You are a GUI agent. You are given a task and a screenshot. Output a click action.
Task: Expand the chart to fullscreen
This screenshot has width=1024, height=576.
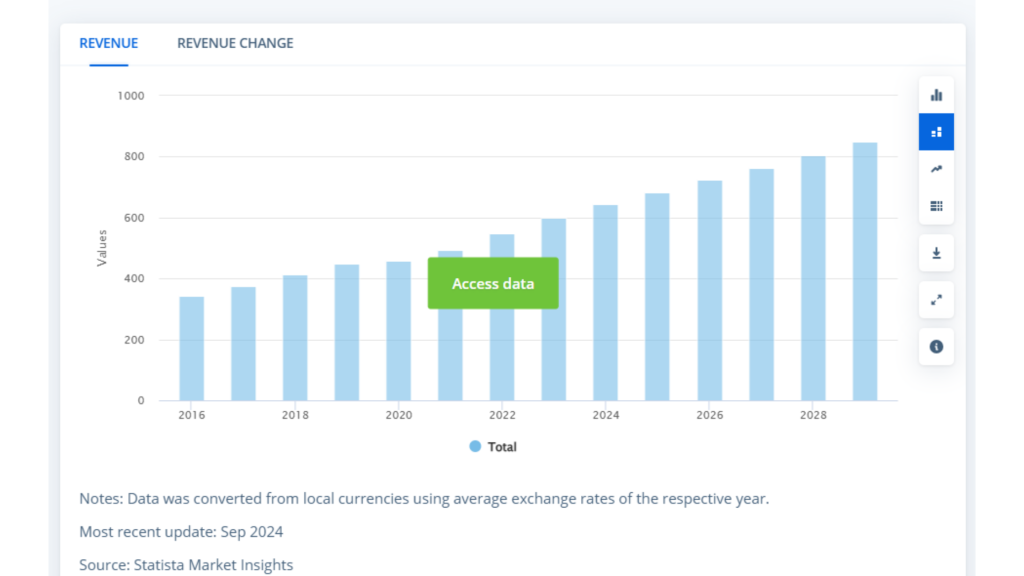click(936, 299)
